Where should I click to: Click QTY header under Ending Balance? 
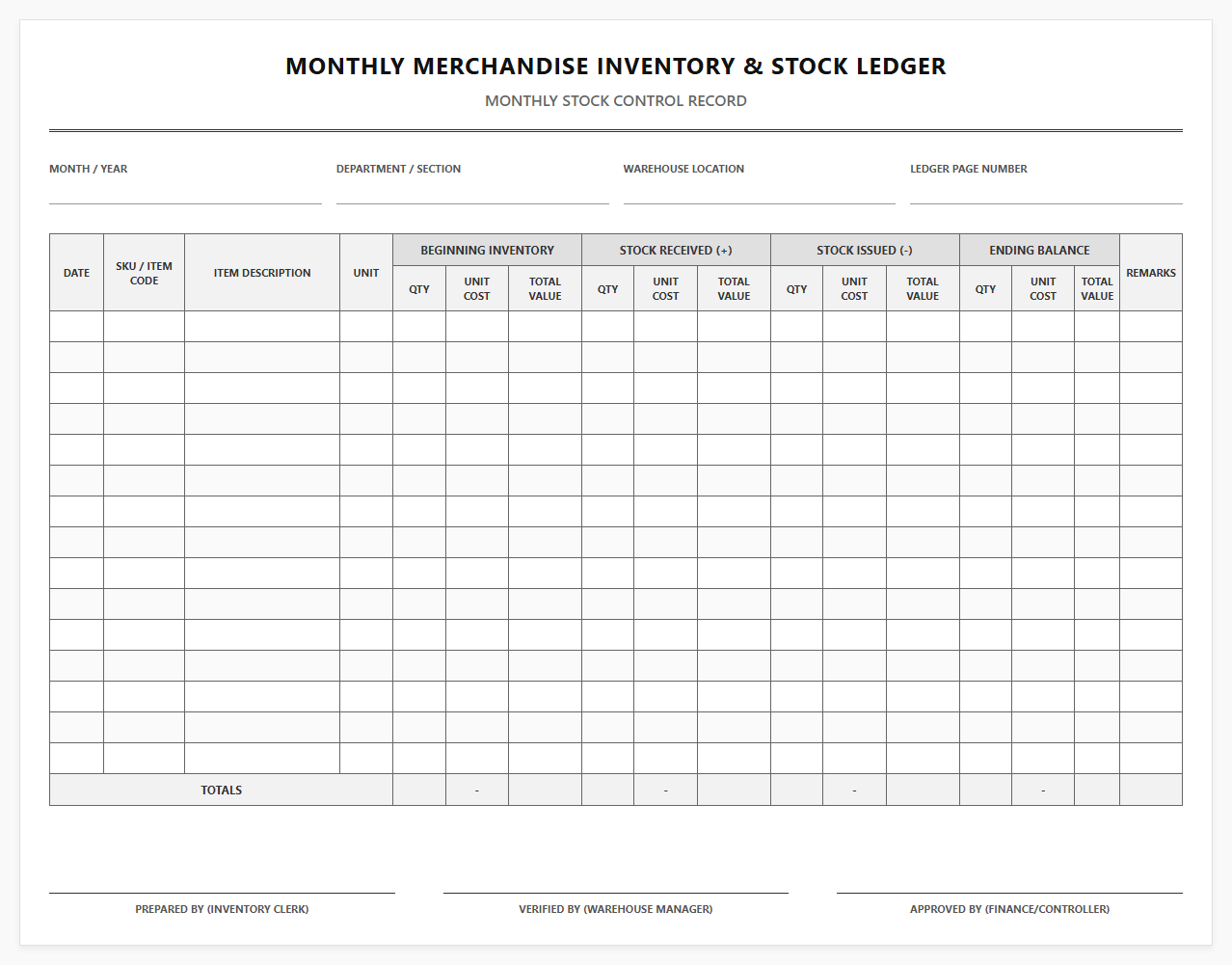(985, 288)
